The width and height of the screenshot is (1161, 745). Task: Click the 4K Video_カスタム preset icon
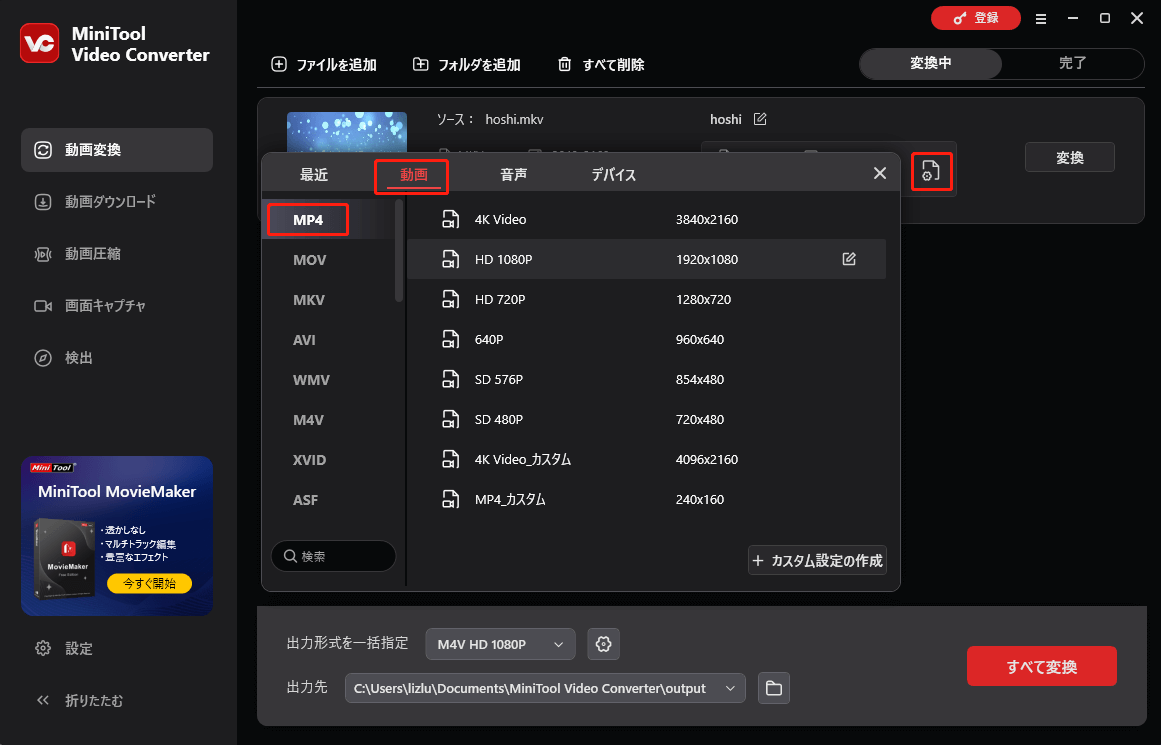(450, 459)
